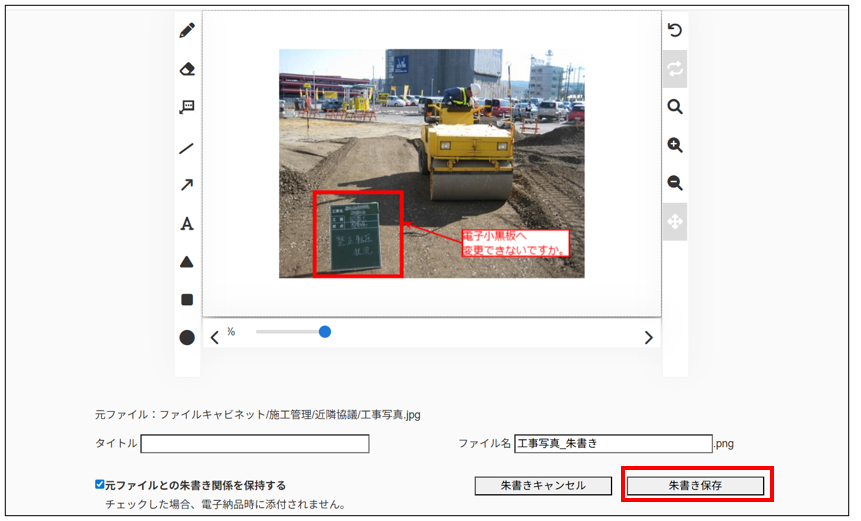Select the eraser tool
This screenshot has height=521, width=861.
coord(187,69)
